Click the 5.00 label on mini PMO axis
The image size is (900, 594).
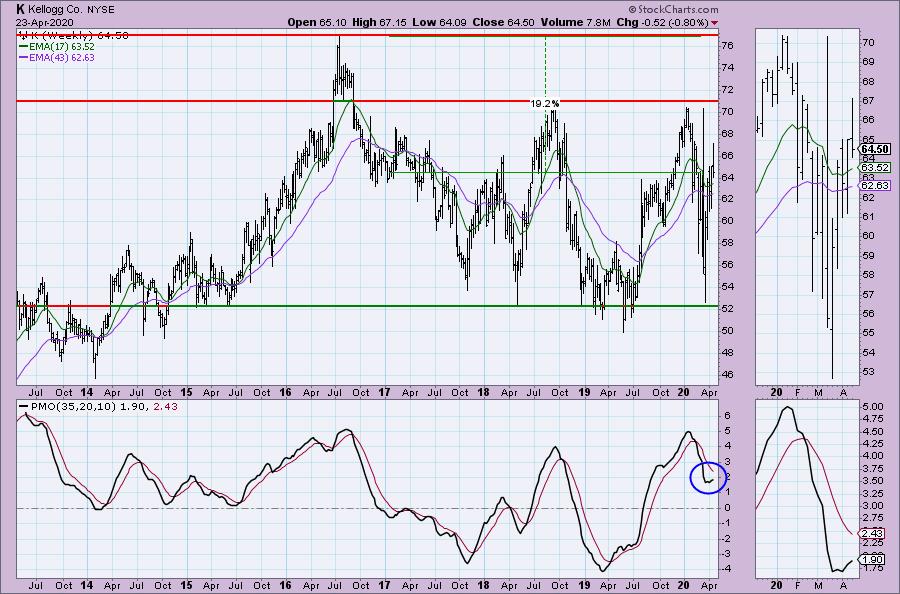(872, 406)
